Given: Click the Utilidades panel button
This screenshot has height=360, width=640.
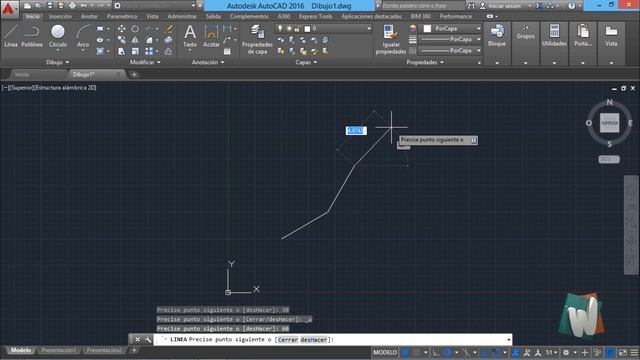Looking at the screenshot, I should [554, 36].
